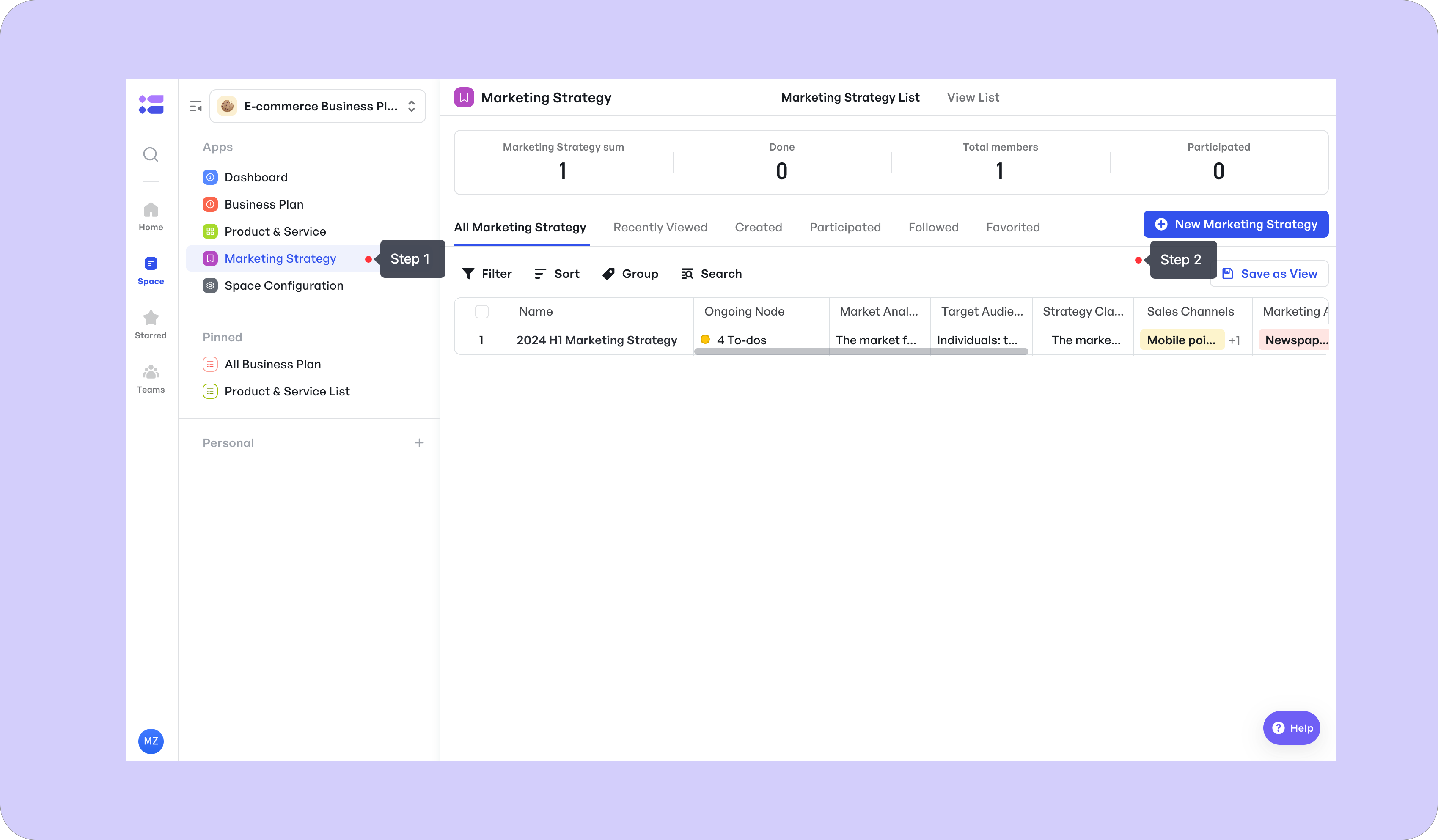The image size is (1438, 840).
Task: Collapse the sidebar panel icon
Action: pyautogui.click(x=196, y=106)
